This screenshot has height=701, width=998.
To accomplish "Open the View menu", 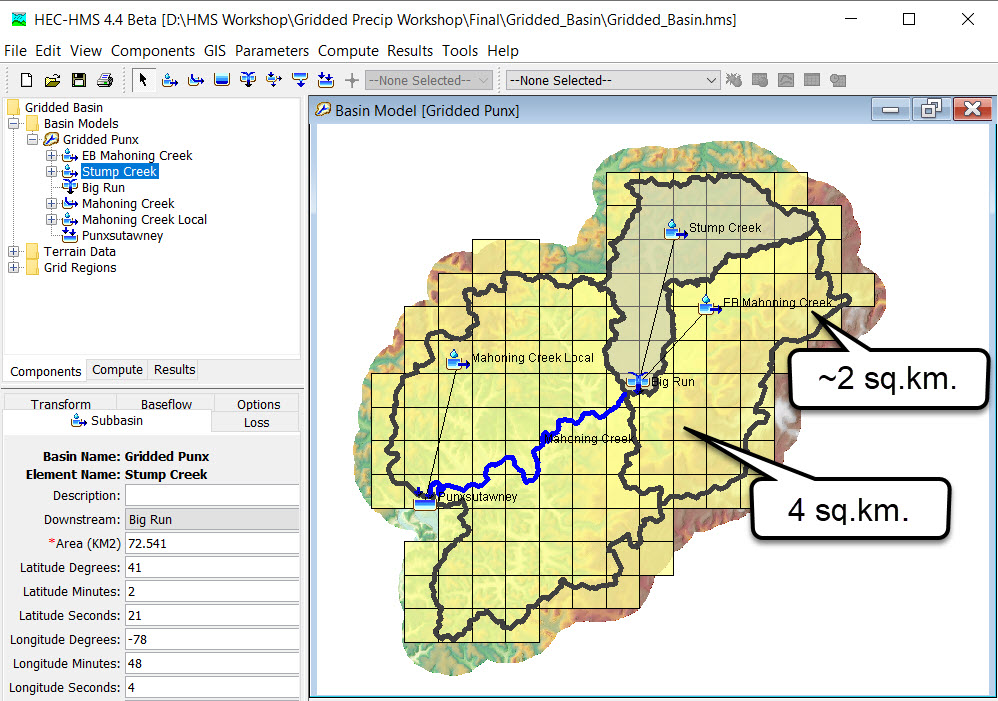I will [x=86, y=51].
